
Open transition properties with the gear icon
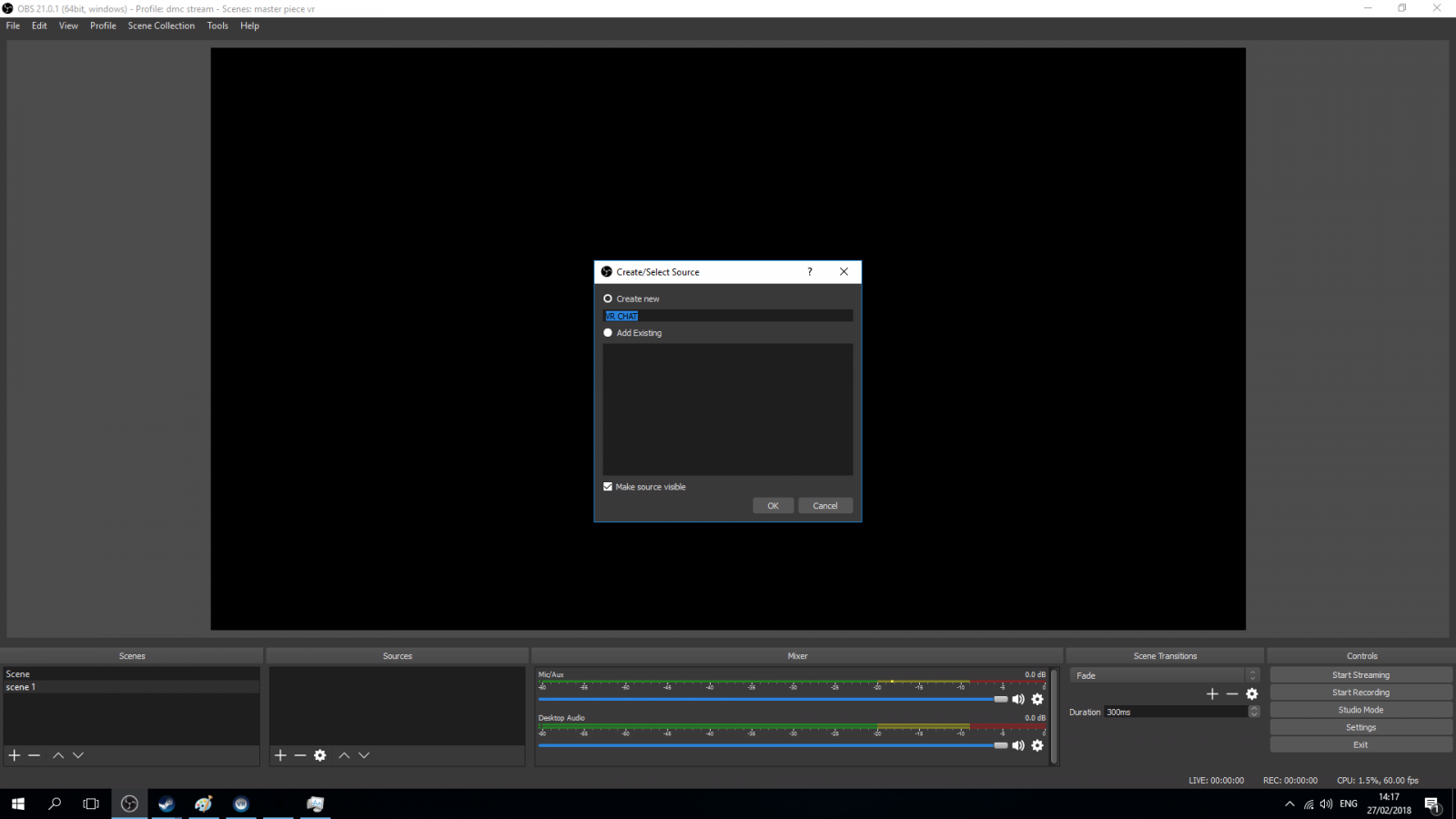(x=1252, y=693)
